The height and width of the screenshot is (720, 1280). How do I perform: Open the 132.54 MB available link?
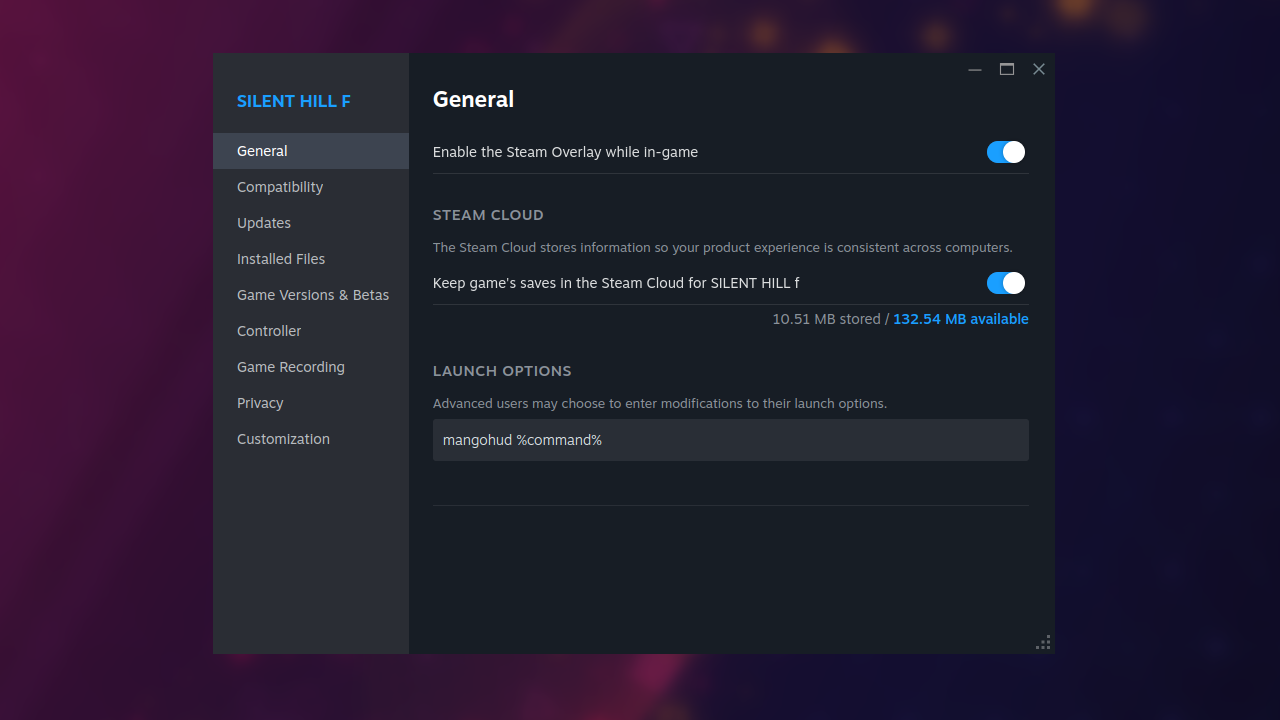coord(960,318)
